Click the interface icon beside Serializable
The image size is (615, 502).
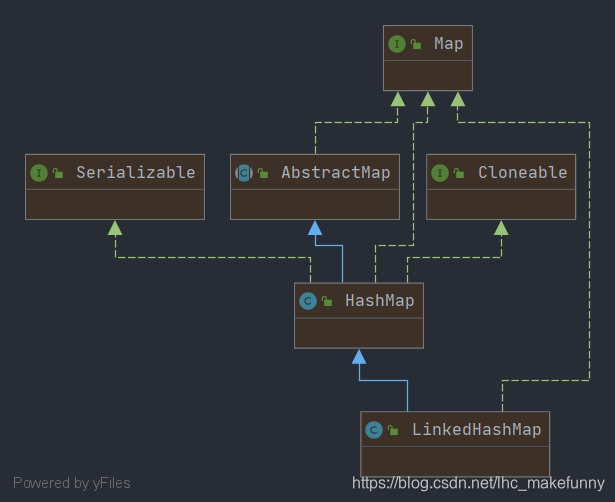pos(39,173)
